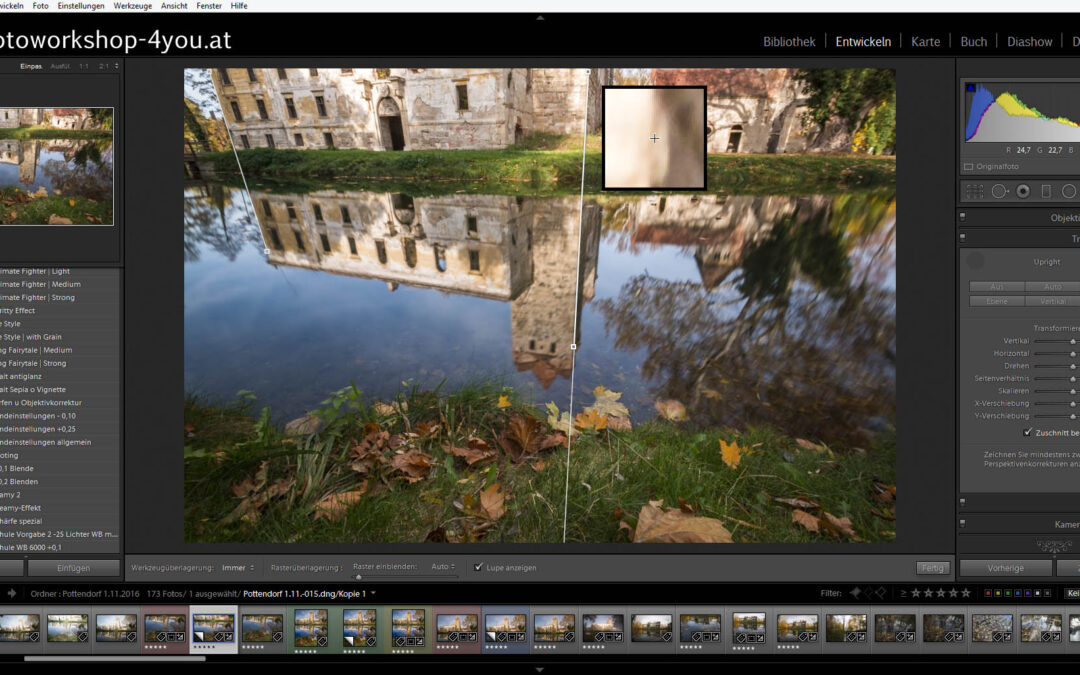This screenshot has height=675, width=1080.
Task: Open the Buch module
Action: (974, 42)
